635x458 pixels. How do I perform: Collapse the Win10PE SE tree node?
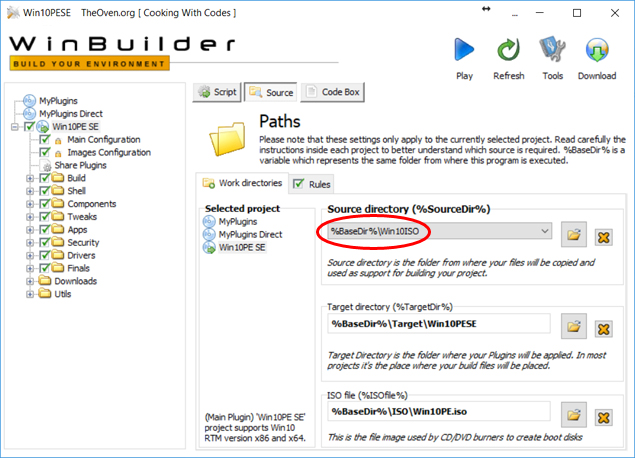pos(15,127)
